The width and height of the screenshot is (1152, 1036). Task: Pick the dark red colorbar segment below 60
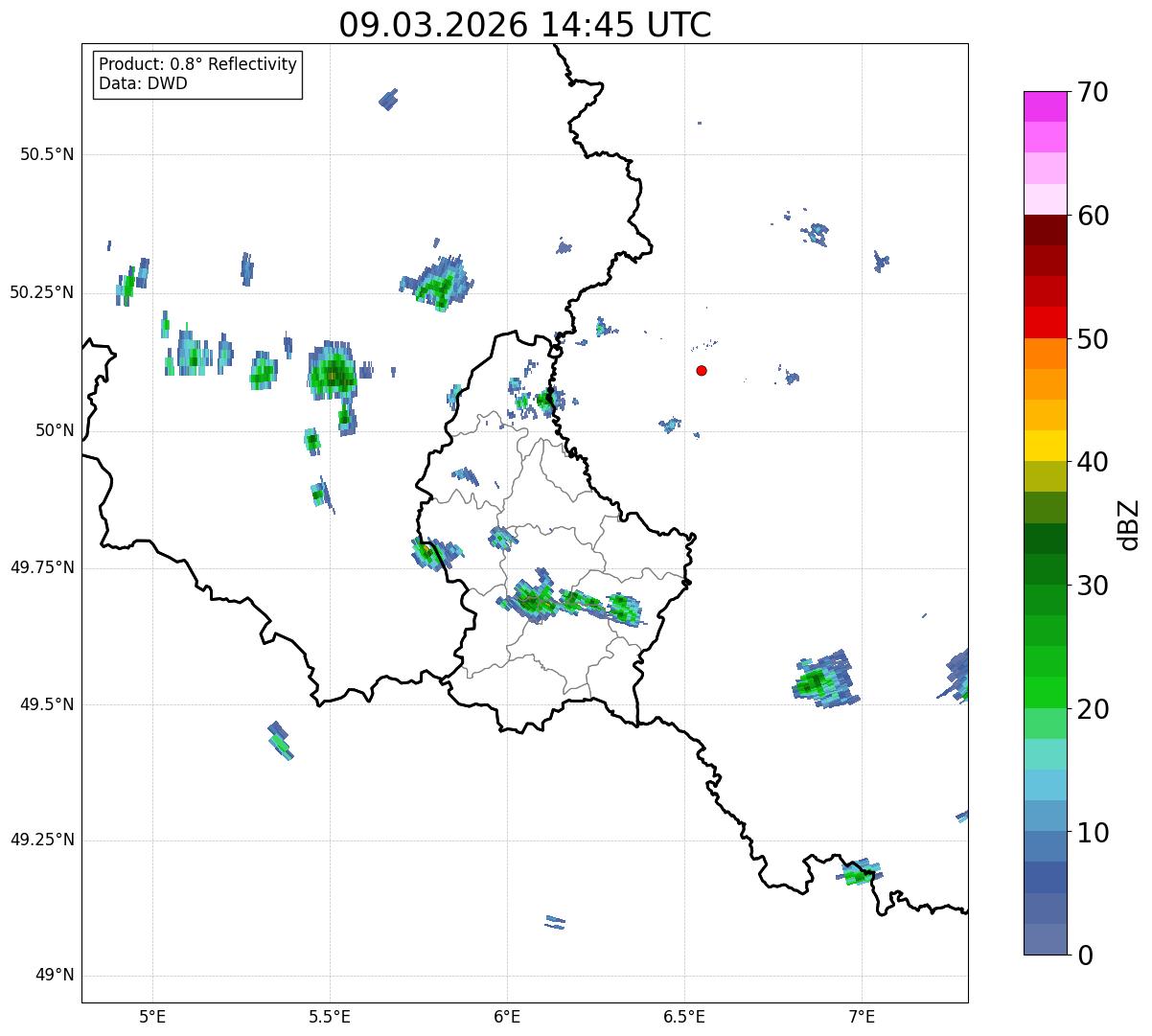pos(1044,230)
